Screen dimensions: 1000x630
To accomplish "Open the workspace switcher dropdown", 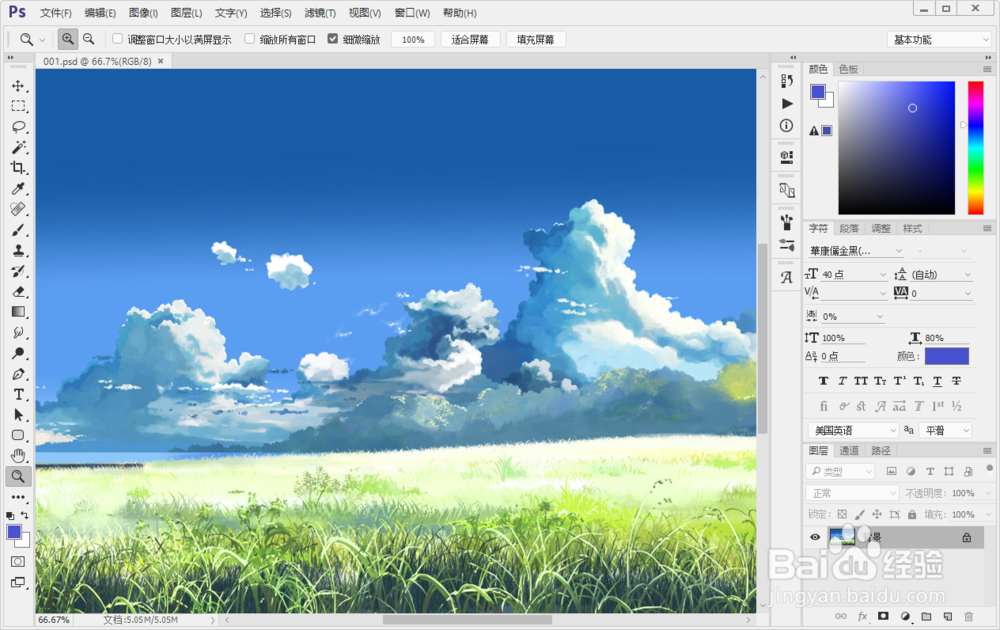I will point(939,40).
